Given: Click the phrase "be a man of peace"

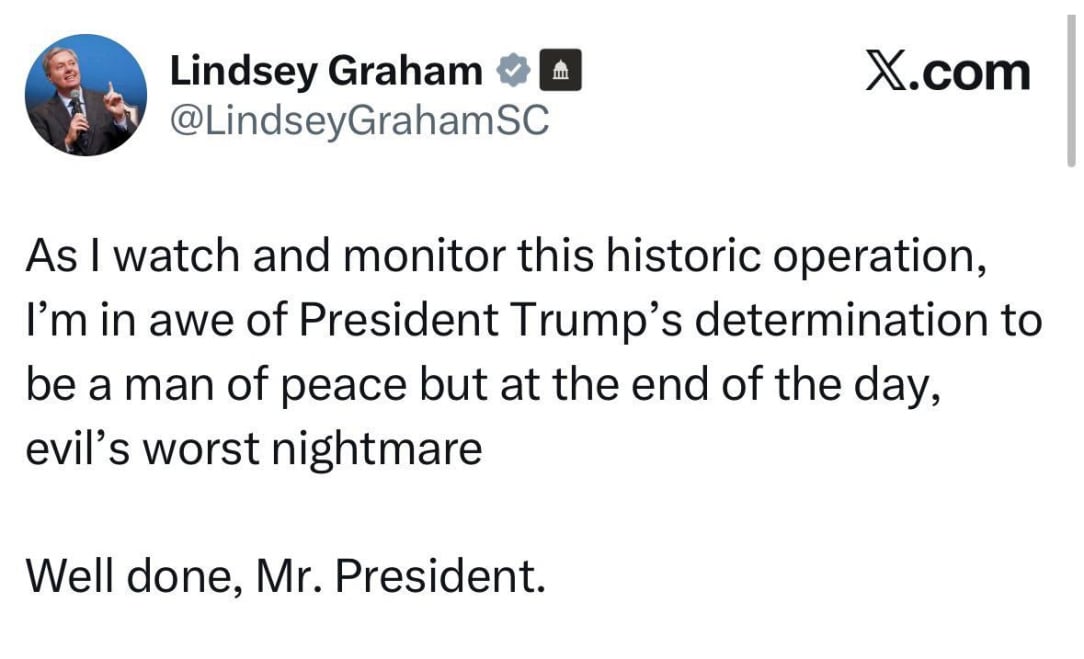Looking at the screenshot, I should pyautogui.click(x=216, y=385).
